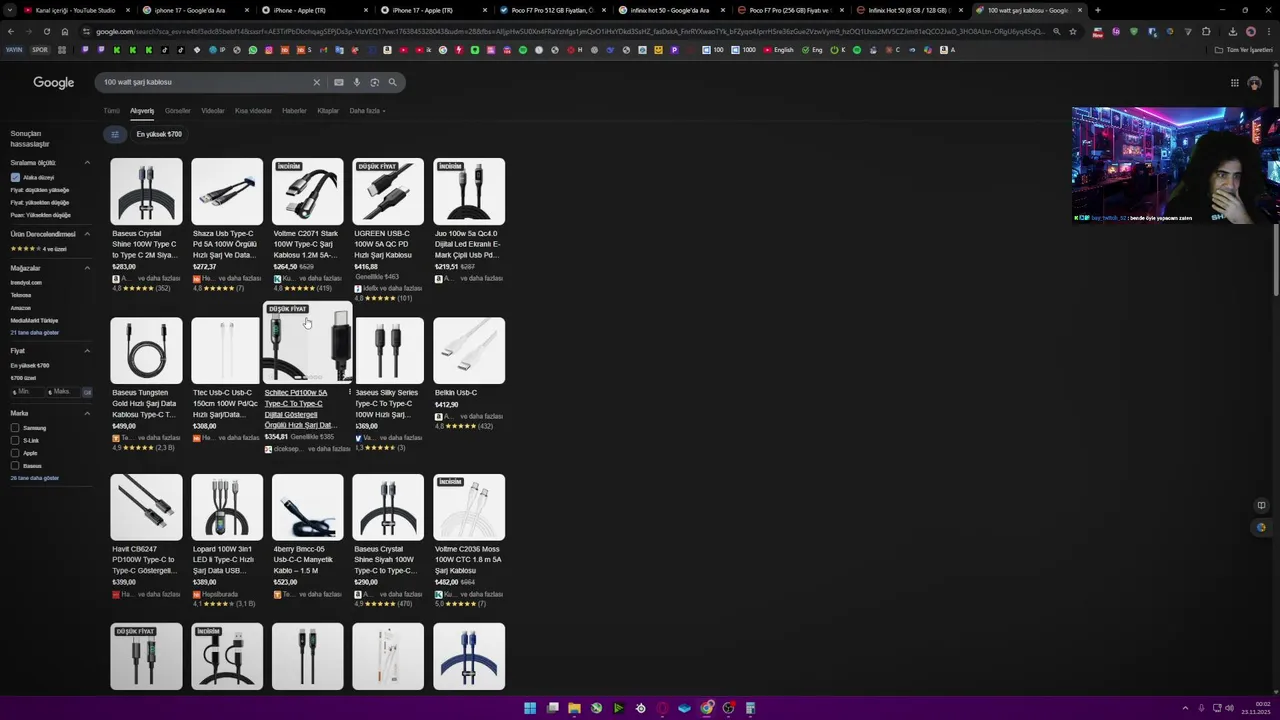The width and height of the screenshot is (1280, 720).
Task: Filter by trendyol.com store
Action: click(x=26, y=283)
